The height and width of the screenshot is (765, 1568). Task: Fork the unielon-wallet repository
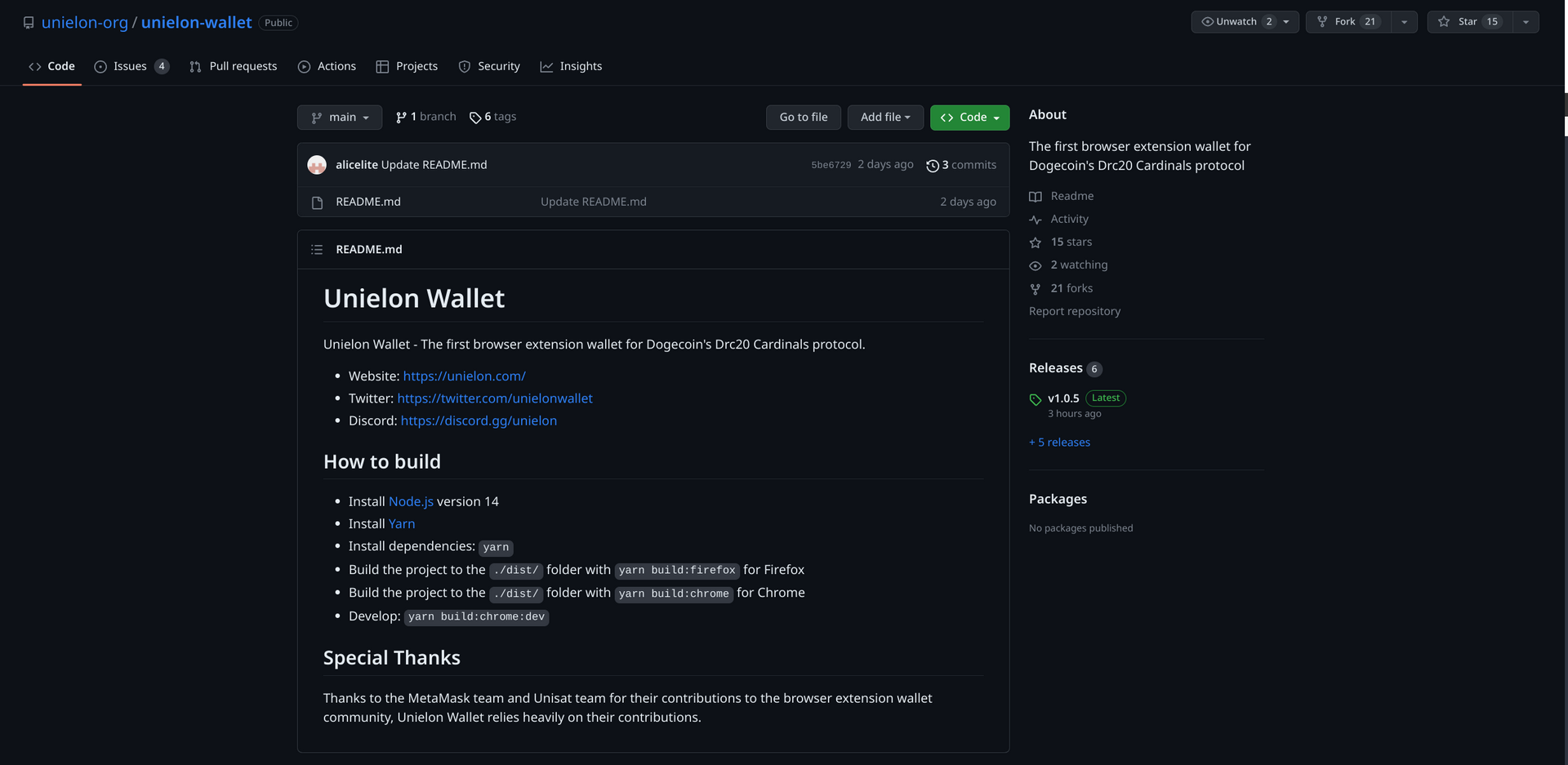click(x=1347, y=22)
